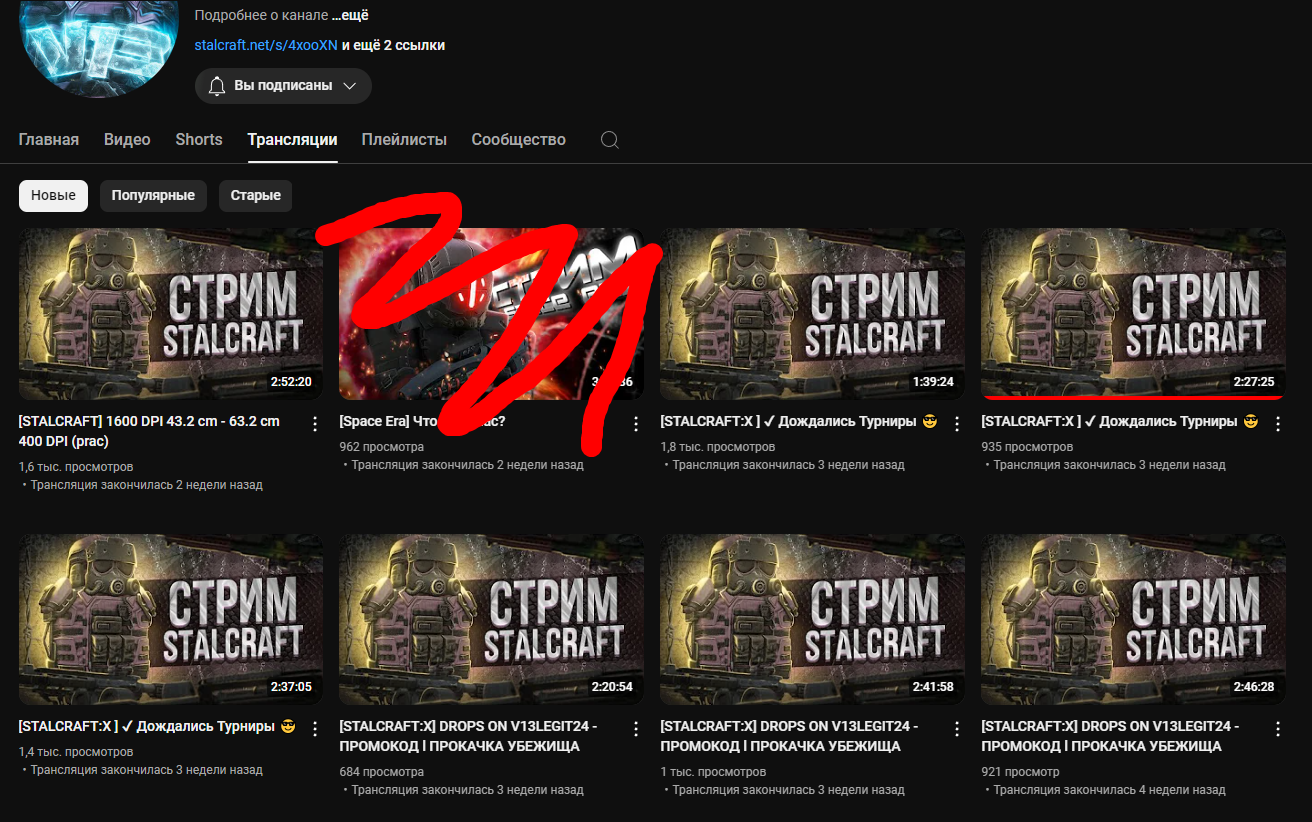Open the Shorts tab
Screen dimensions: 1312x822
199,140
